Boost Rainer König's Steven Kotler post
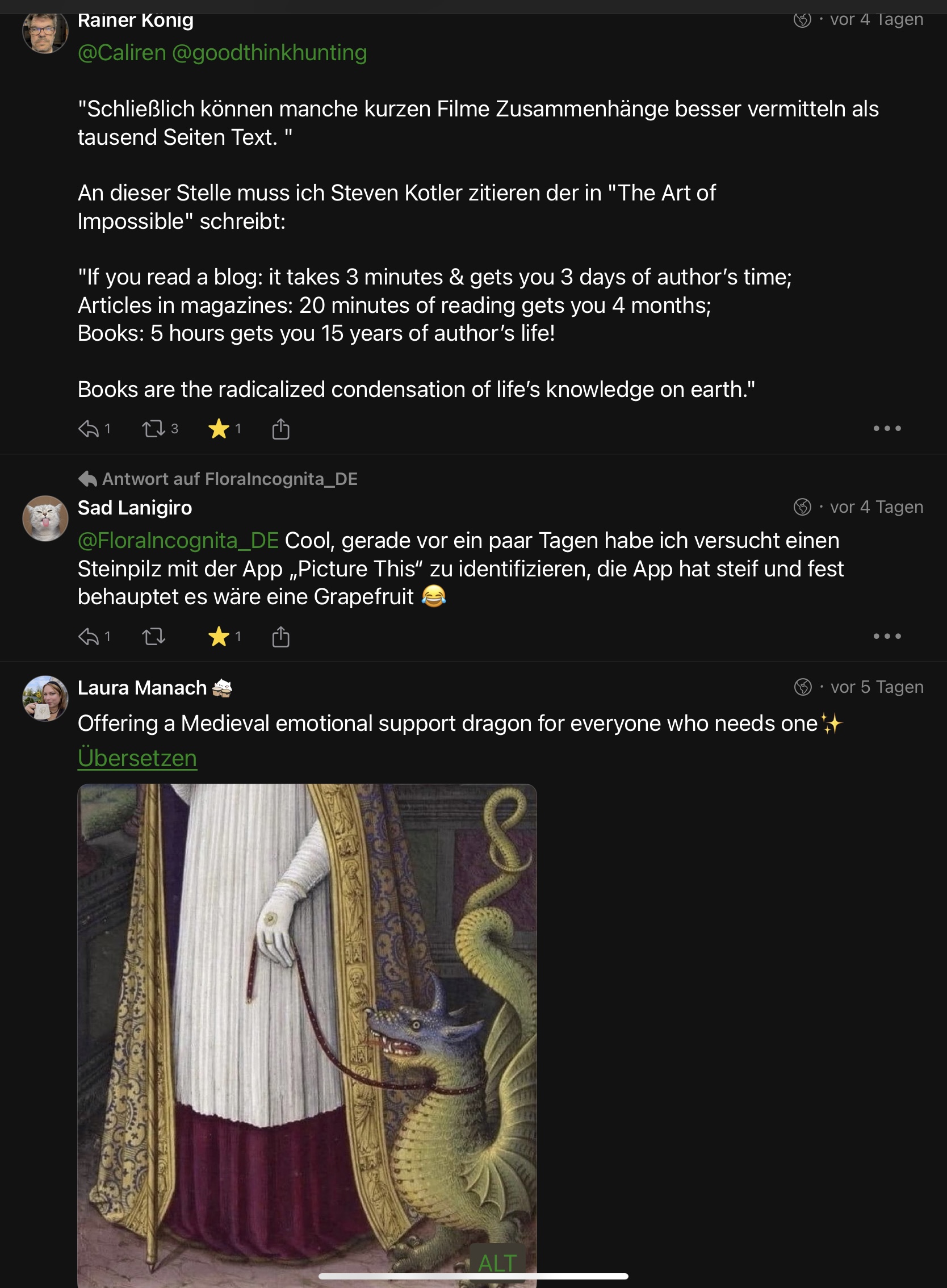947x1288 pixels. [x=154, y=429]
